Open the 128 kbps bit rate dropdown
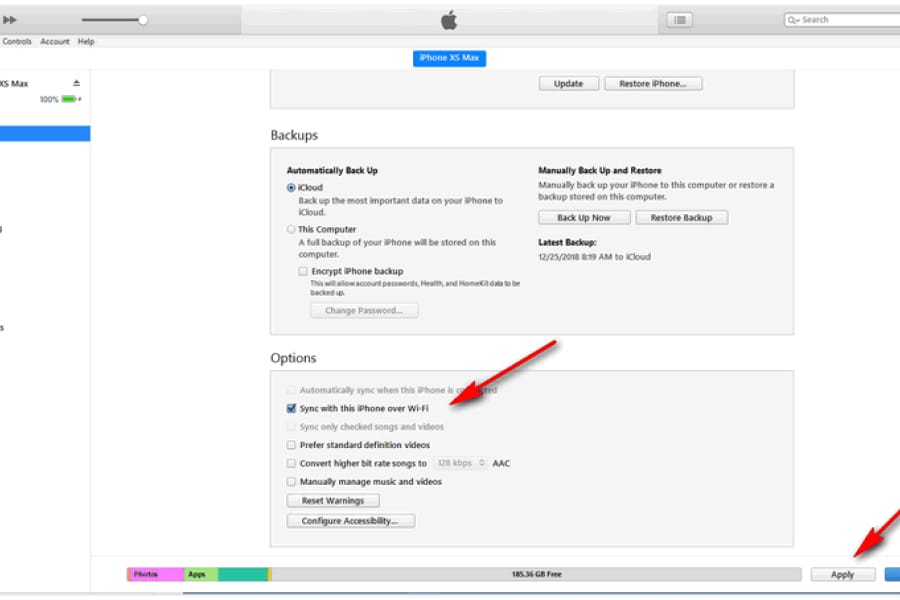 460,463
